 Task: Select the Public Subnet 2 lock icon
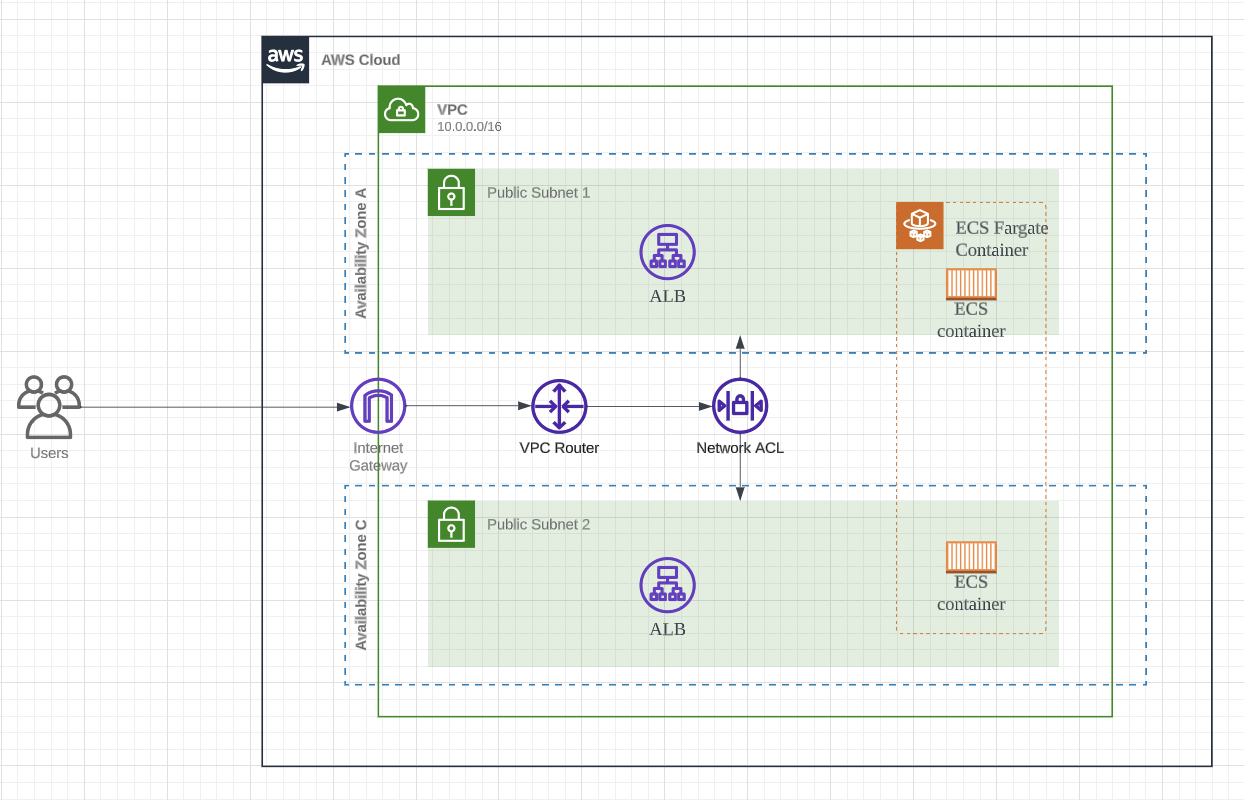[x=451, y=524]
